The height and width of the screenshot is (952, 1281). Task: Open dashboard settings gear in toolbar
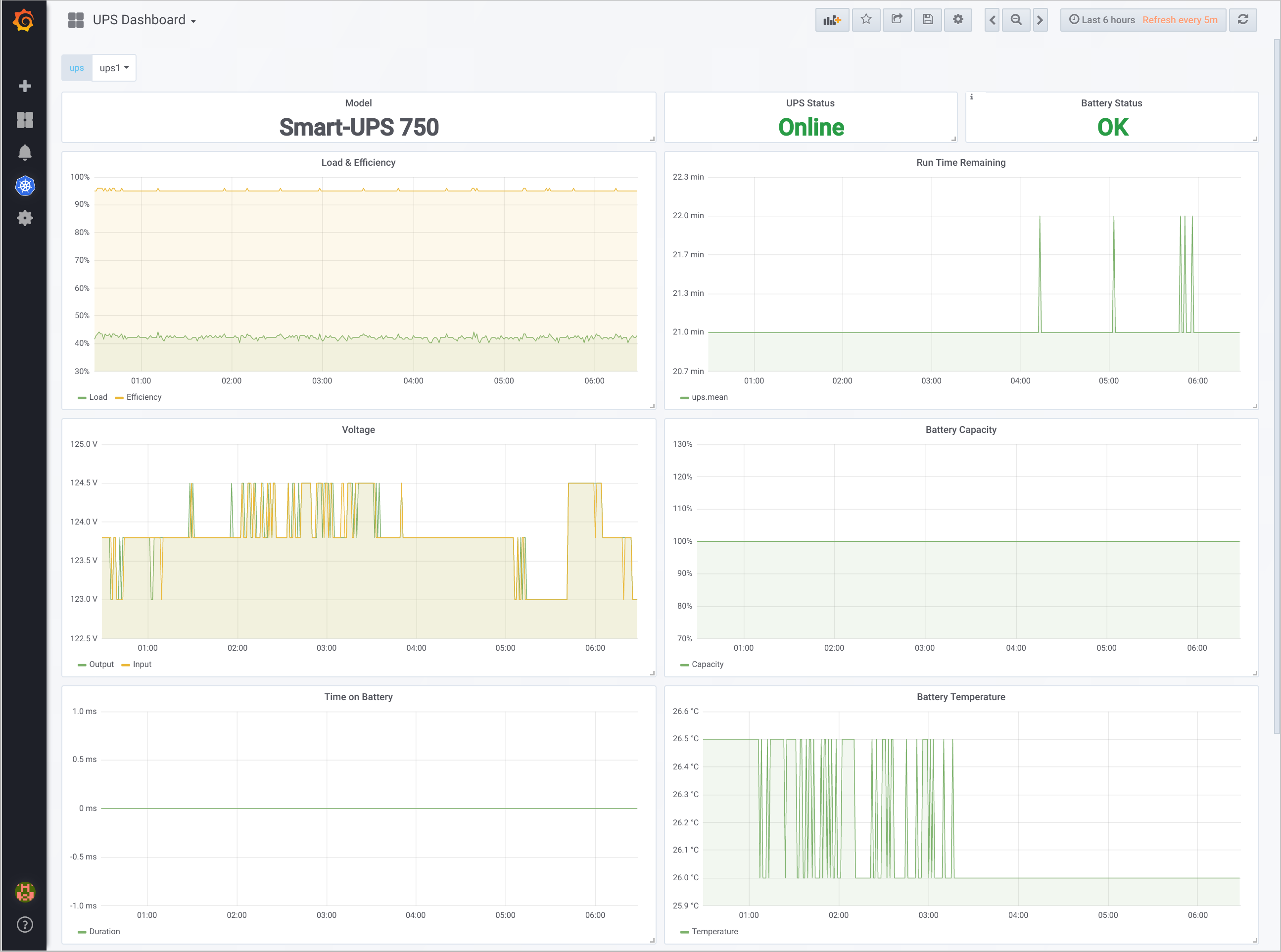[958, 20]
